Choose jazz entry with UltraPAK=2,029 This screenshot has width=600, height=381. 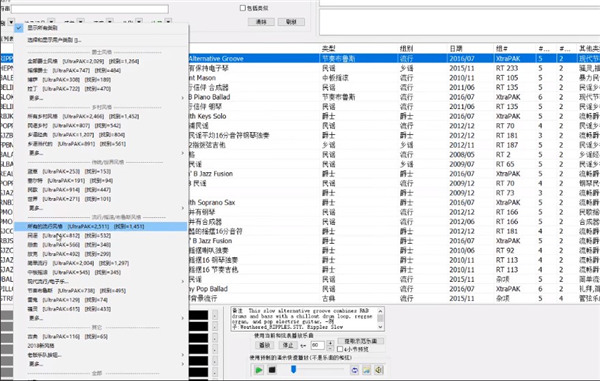pyautogui.click(x=101, y=61)
